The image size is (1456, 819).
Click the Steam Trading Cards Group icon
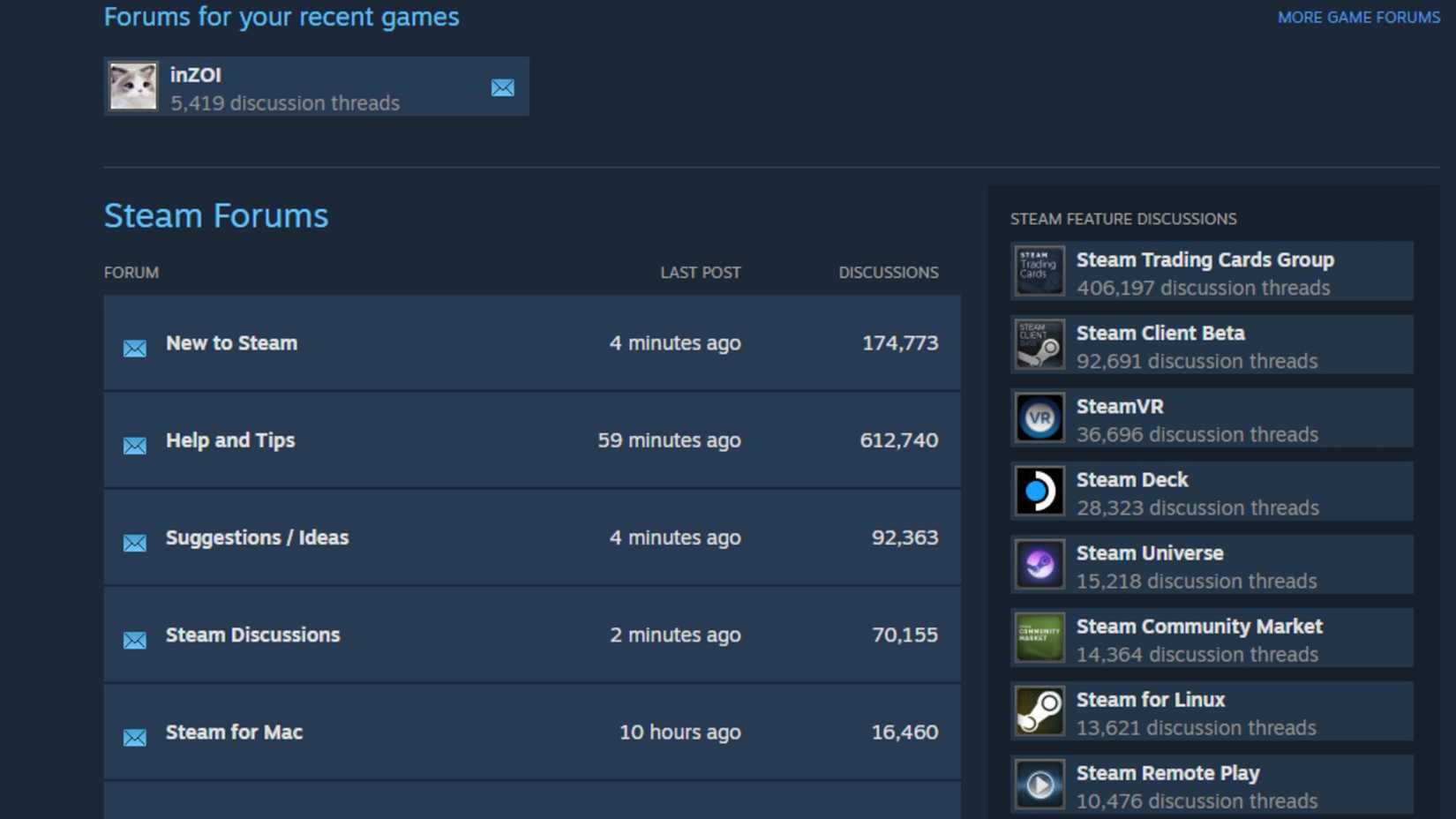pyautogui.click(x=1039, y=271)
